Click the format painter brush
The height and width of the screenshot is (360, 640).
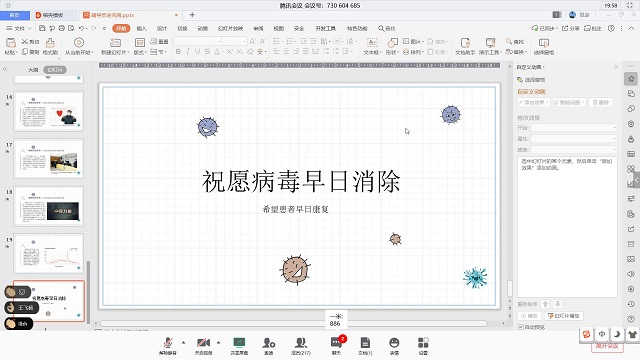point(50,46)
